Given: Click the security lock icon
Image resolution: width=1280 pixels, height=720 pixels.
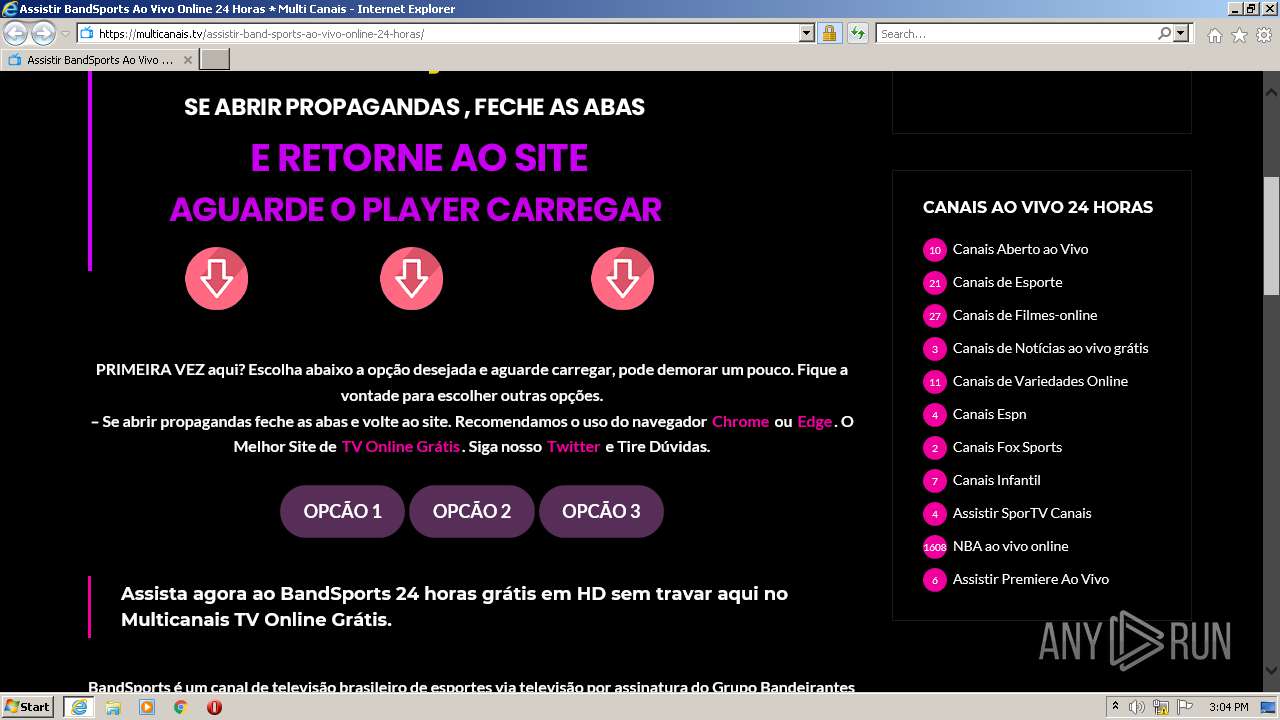Looking at the screenshot, I should 829,33.
